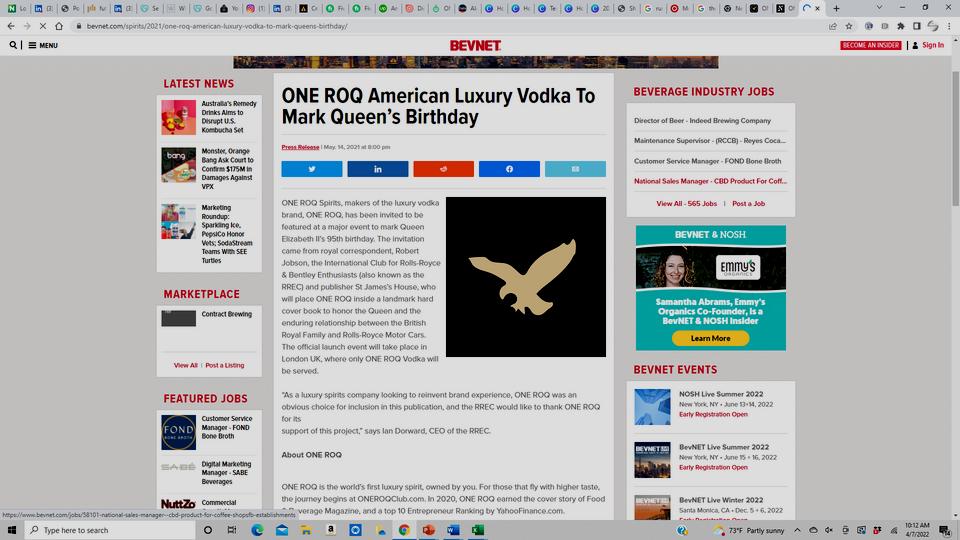Click Learn More on Emmy's Organics ad
960x540 pixels.
(710, 338)
